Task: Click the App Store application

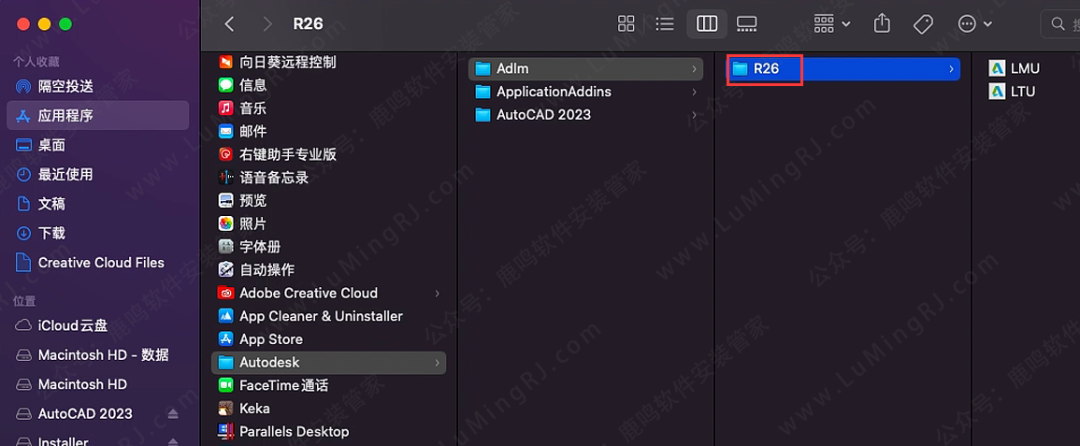Action: (x=270, y=339)
